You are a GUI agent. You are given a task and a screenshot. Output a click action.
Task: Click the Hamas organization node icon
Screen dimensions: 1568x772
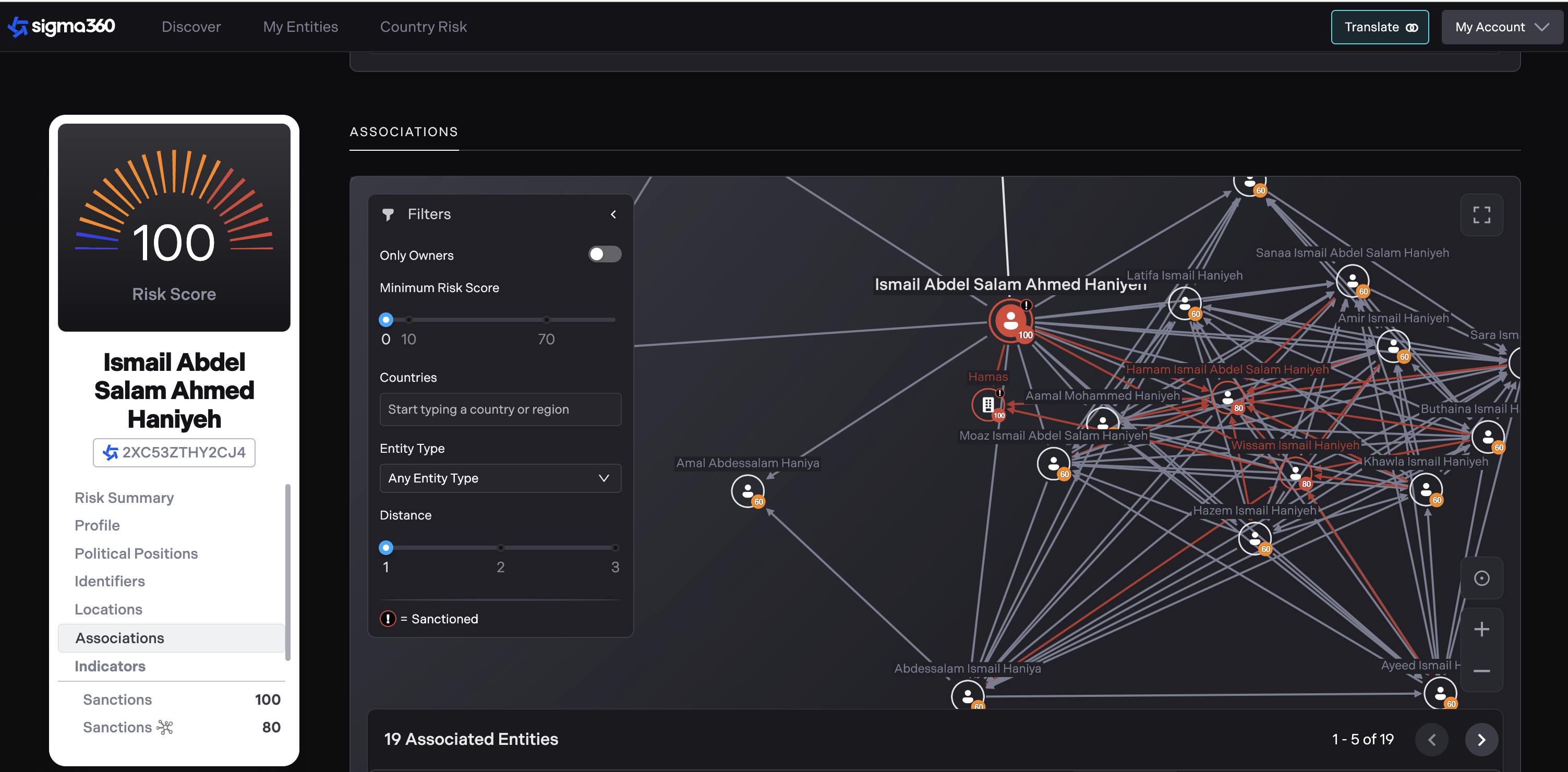(x=988, y=404)
